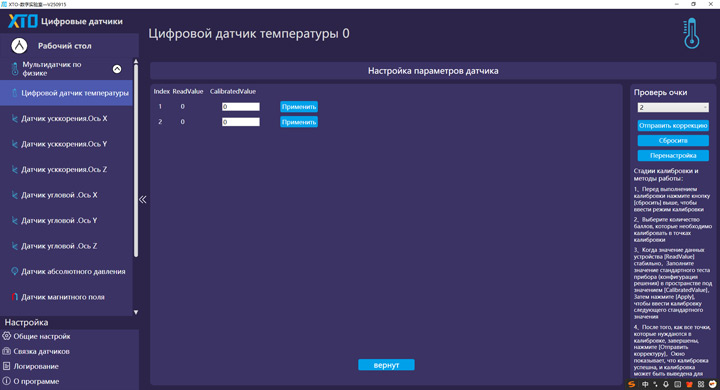Image resolution: width=720 pixels, height=390 pixels.
Task: Click the gear icon of Общие настройк
Action: pyautogui.click(x=6, y=336)
